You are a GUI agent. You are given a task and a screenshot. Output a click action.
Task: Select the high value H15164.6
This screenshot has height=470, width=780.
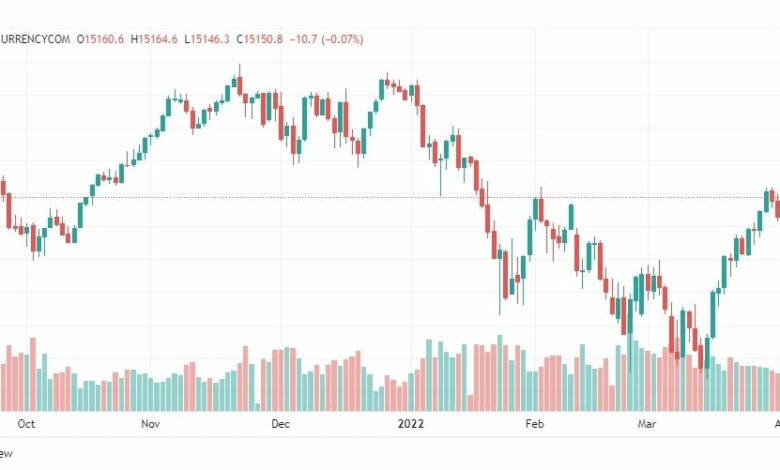tap(154, 39)
